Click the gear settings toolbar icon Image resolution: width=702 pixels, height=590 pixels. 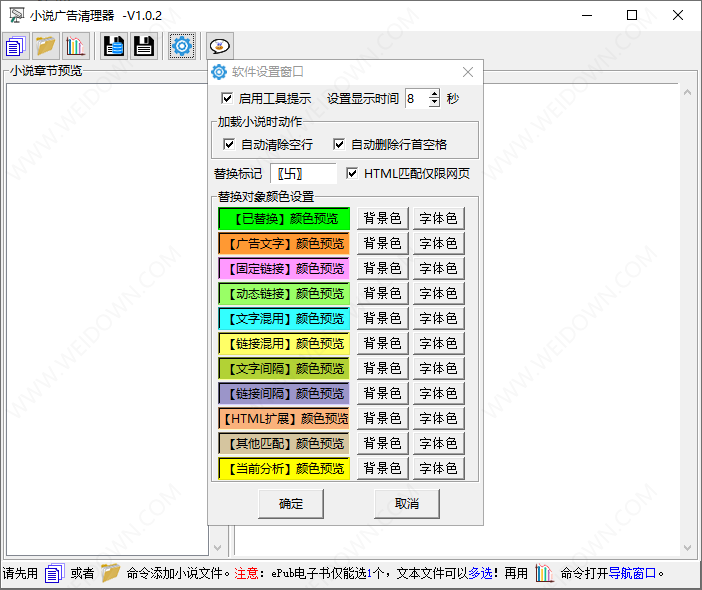point(182,46)
